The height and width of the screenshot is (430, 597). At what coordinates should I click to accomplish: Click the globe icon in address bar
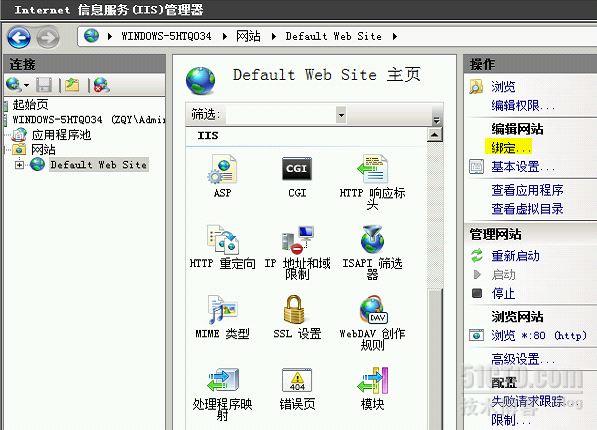tap(91, 36)
